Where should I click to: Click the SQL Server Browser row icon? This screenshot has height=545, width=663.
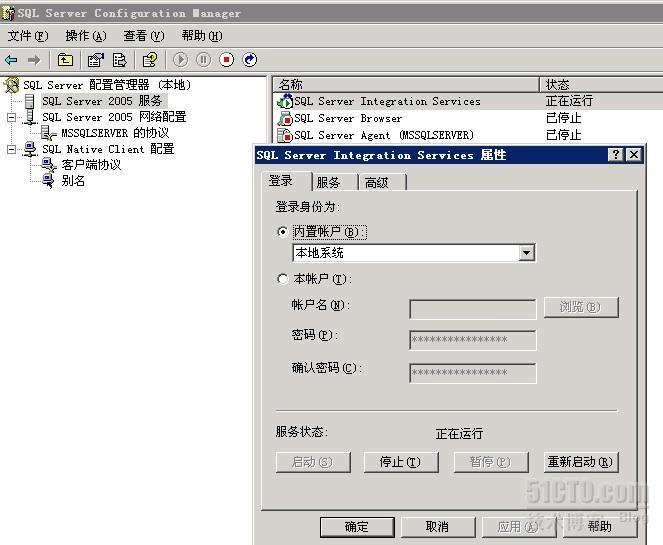tap(285, 118)
